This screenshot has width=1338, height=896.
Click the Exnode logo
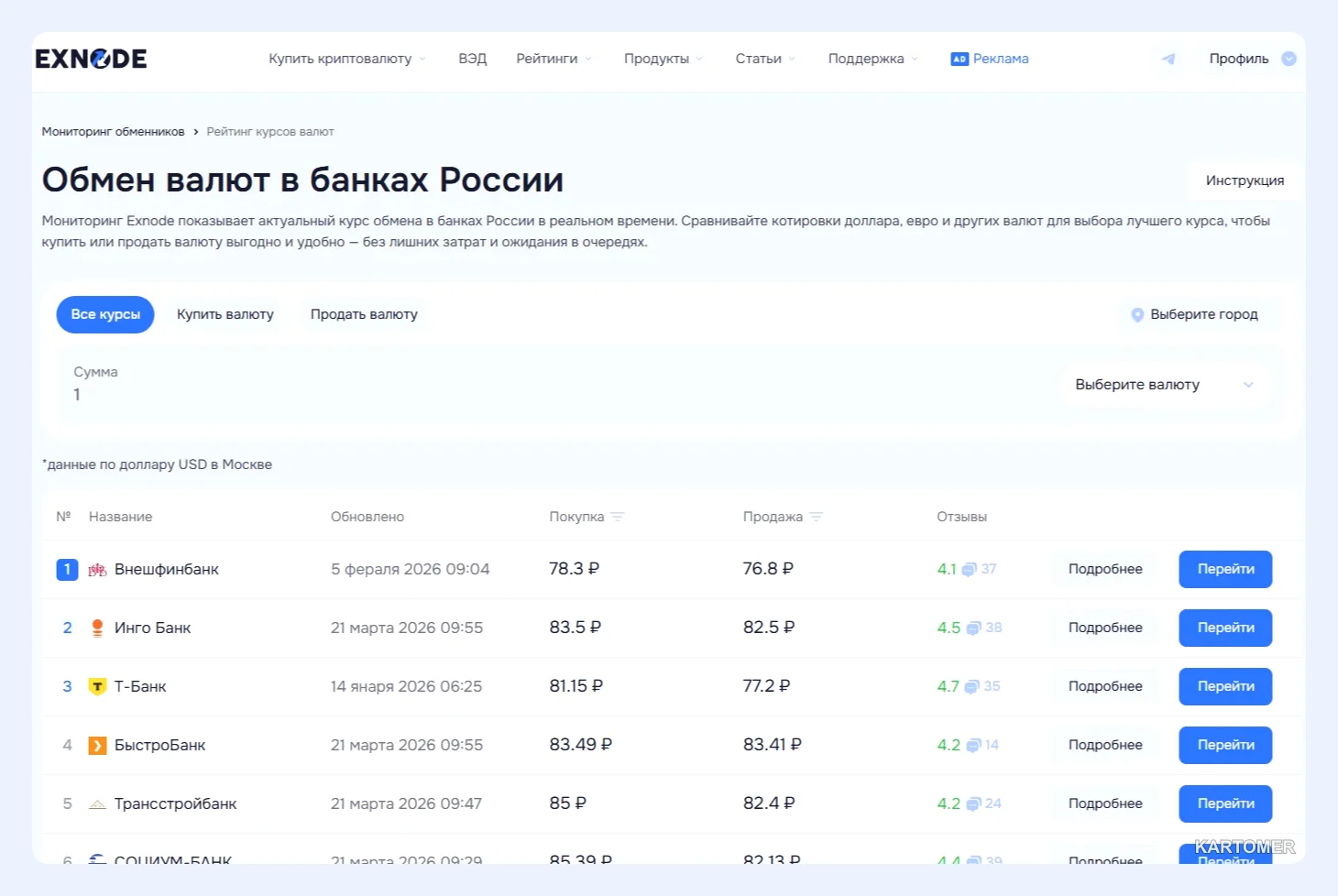pos(91,59)
